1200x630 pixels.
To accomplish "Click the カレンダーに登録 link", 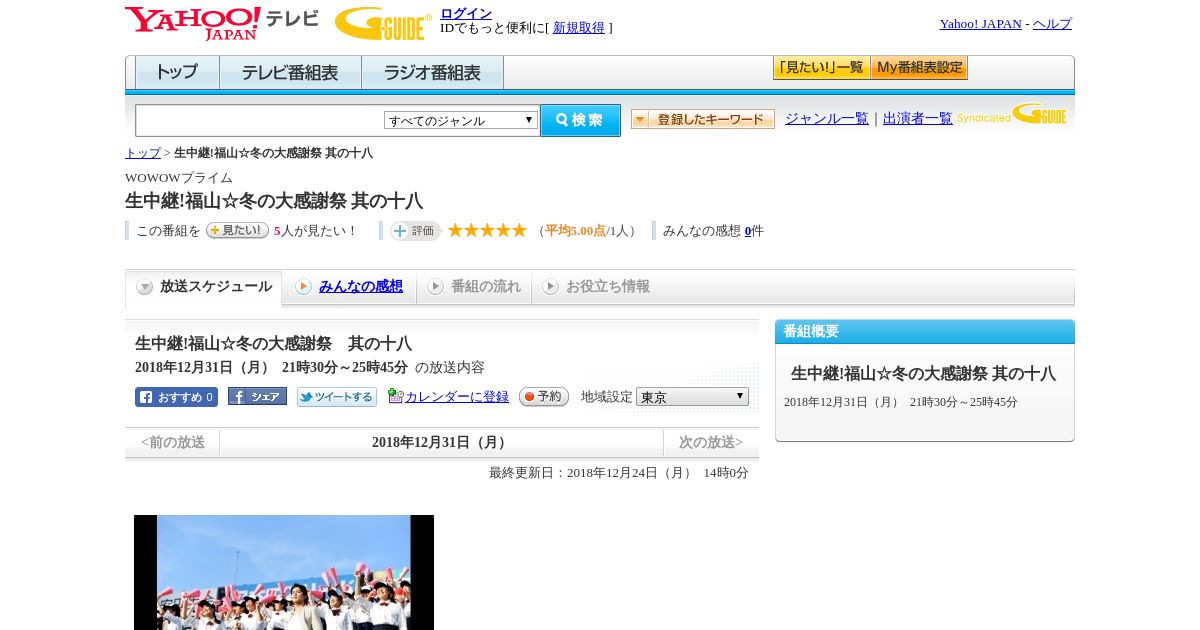I will [x=457, y=397].
